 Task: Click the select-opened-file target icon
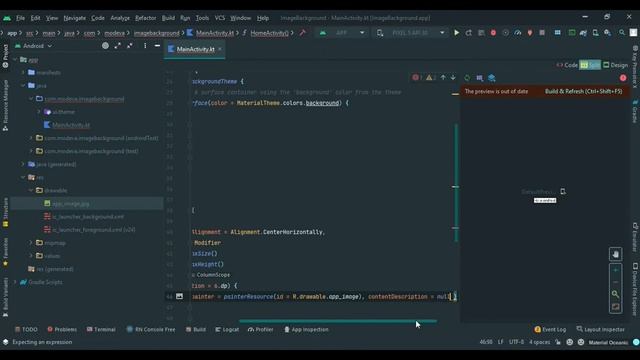(105, 46)
